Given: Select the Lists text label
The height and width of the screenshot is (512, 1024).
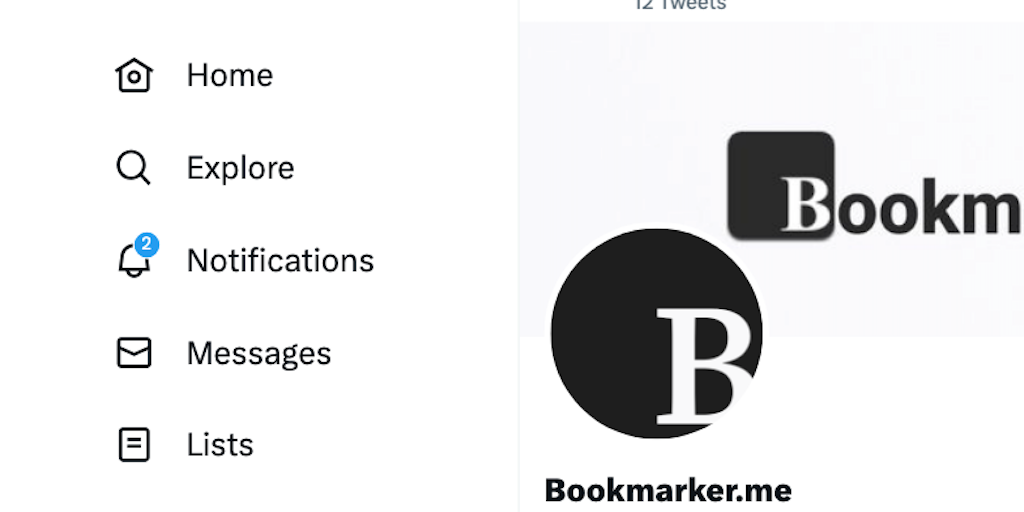Looking at the screenshot, I should 220,445.
